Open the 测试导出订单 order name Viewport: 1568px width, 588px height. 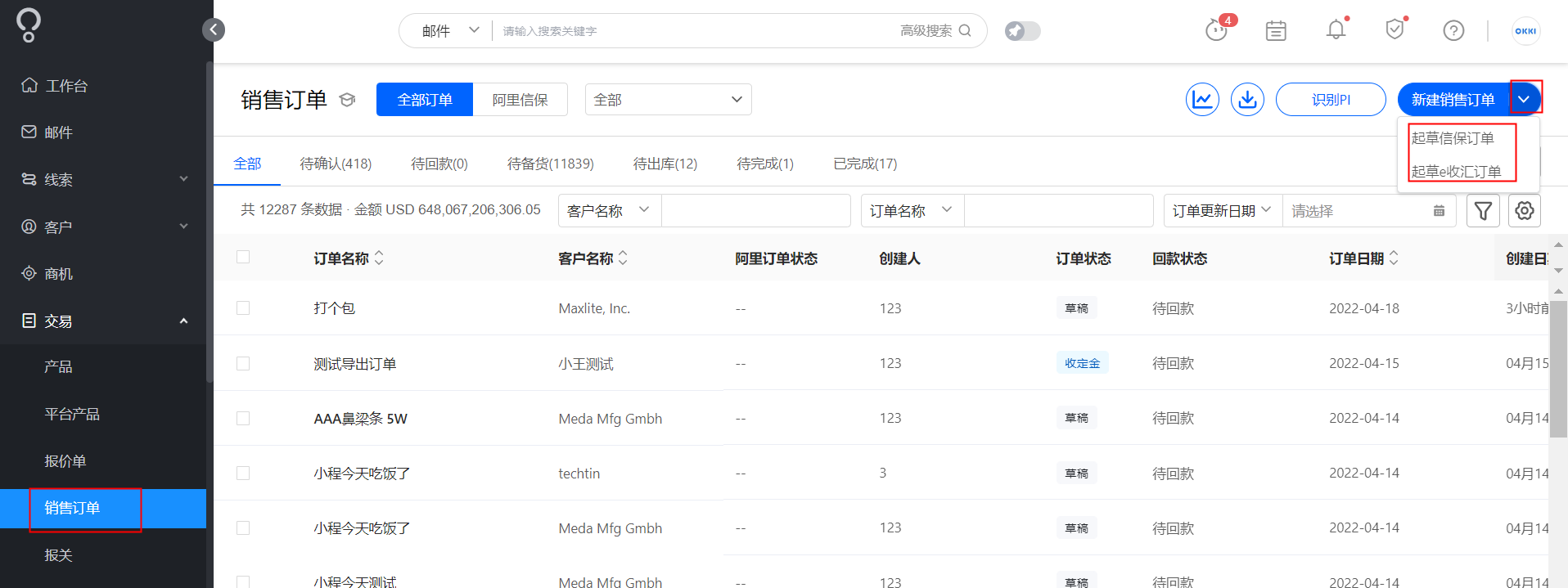(x=355, y=363)
